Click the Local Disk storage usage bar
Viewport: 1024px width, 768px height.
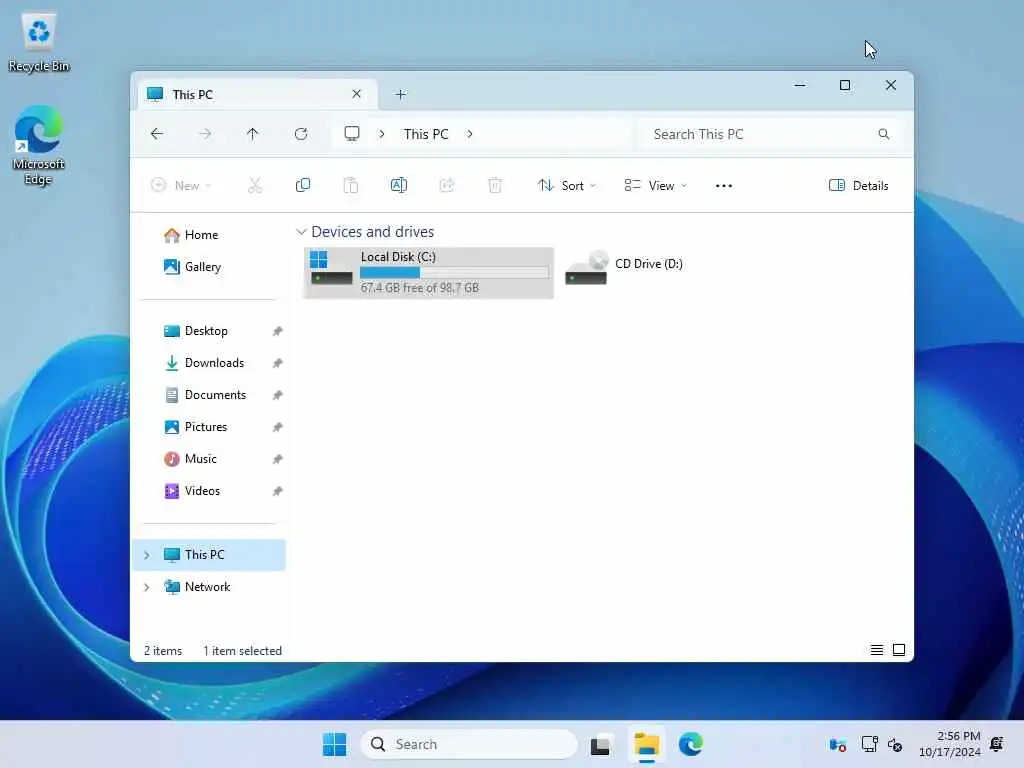[455, 272]
